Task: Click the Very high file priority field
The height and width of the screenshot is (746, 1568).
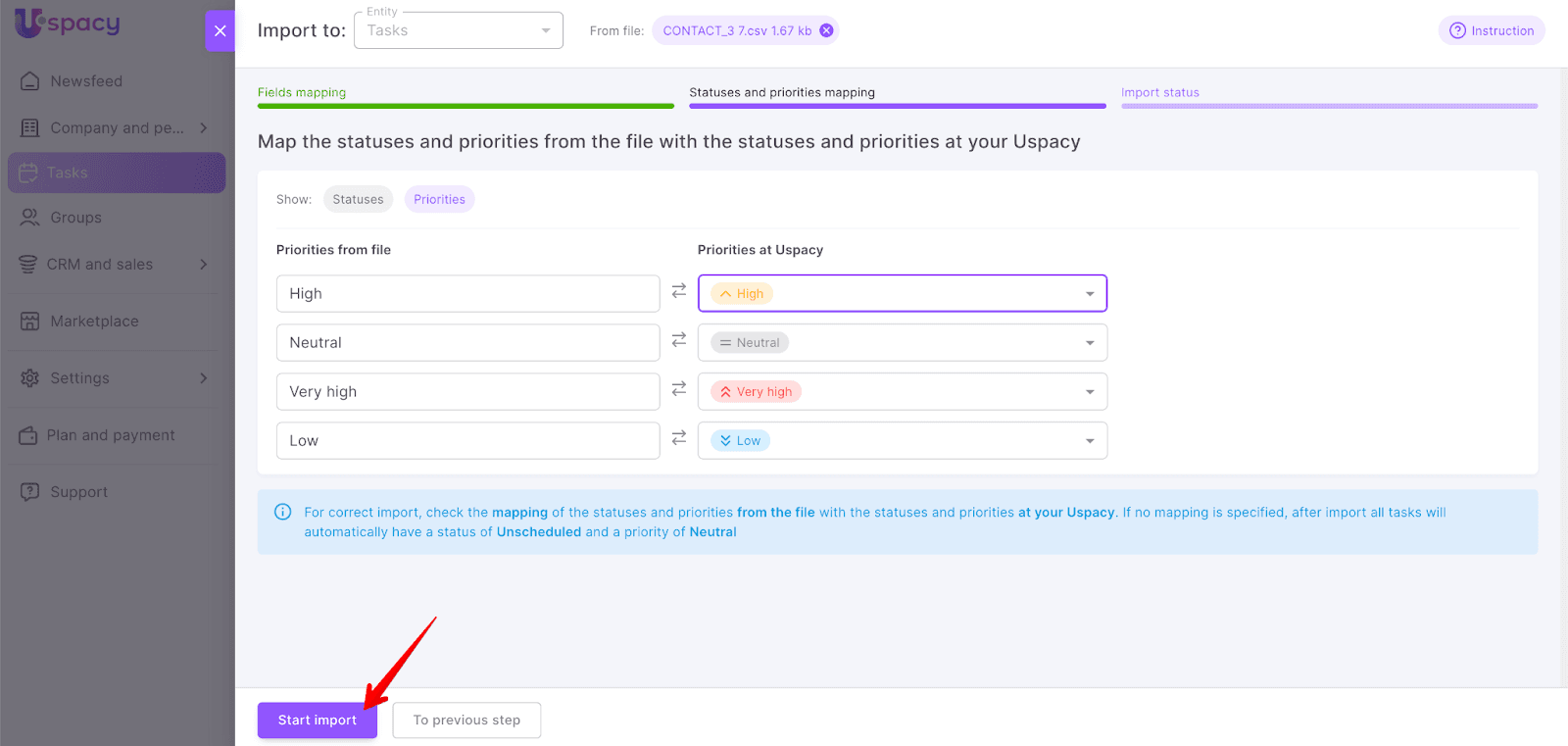Action: 467,392
